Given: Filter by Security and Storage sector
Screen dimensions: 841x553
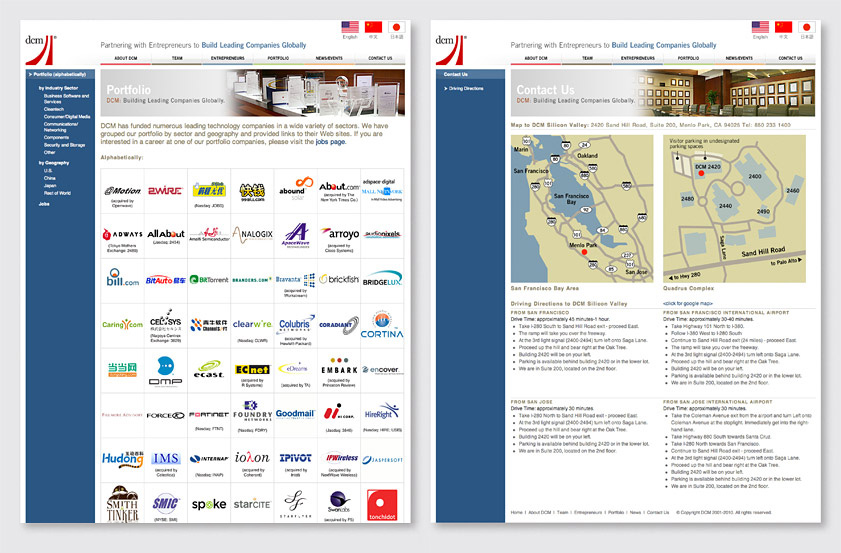Looking at the screenshot, I should pyautogui.click(x=64, y=145).
